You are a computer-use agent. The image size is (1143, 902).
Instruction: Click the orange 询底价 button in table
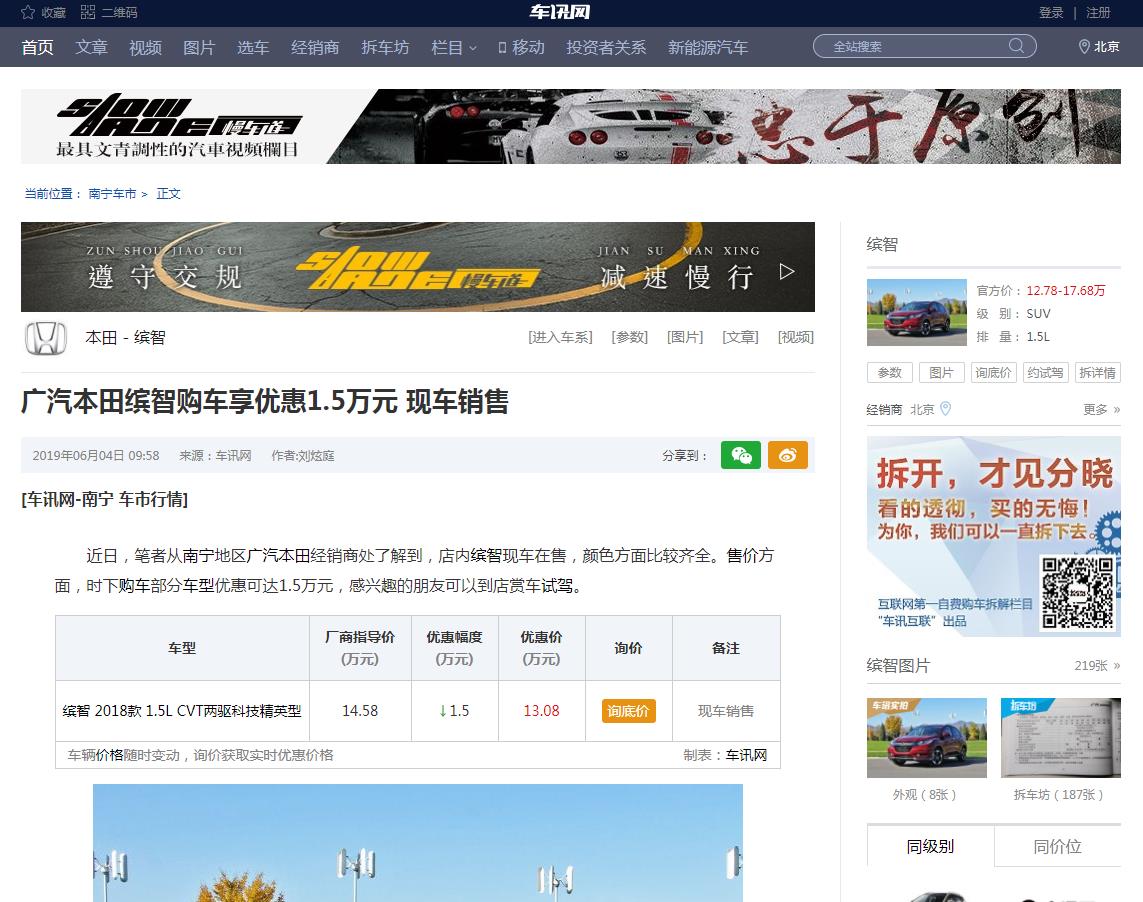coord(628,711)
